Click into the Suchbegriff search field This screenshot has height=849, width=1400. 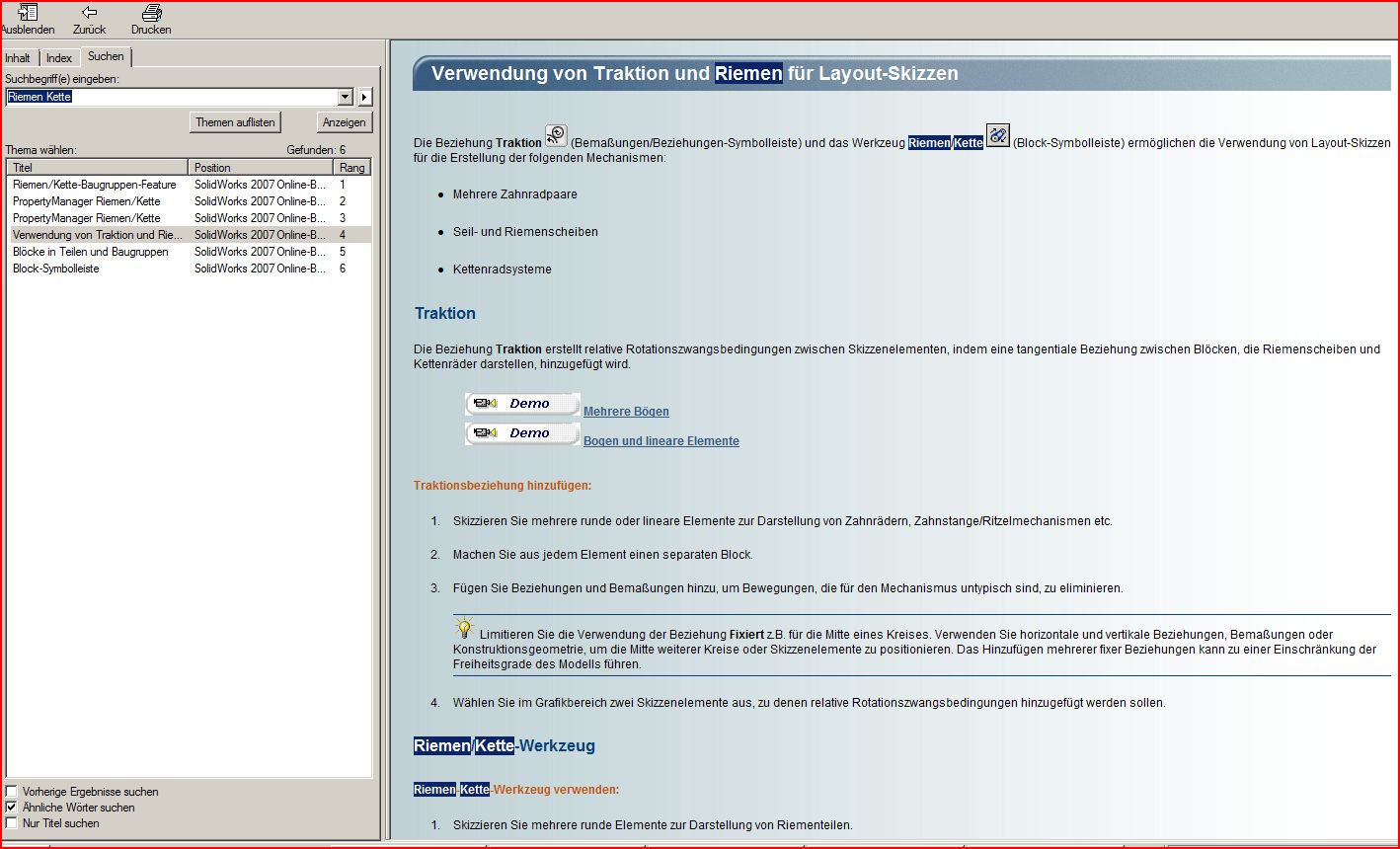point(172,97)
